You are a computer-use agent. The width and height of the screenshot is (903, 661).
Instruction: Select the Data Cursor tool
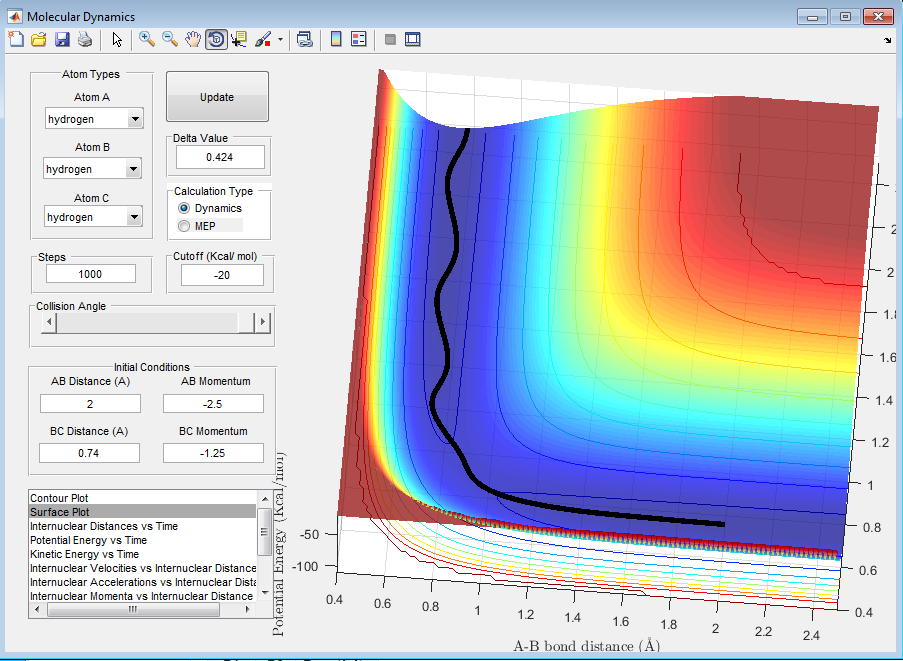[x=239, y=39]
